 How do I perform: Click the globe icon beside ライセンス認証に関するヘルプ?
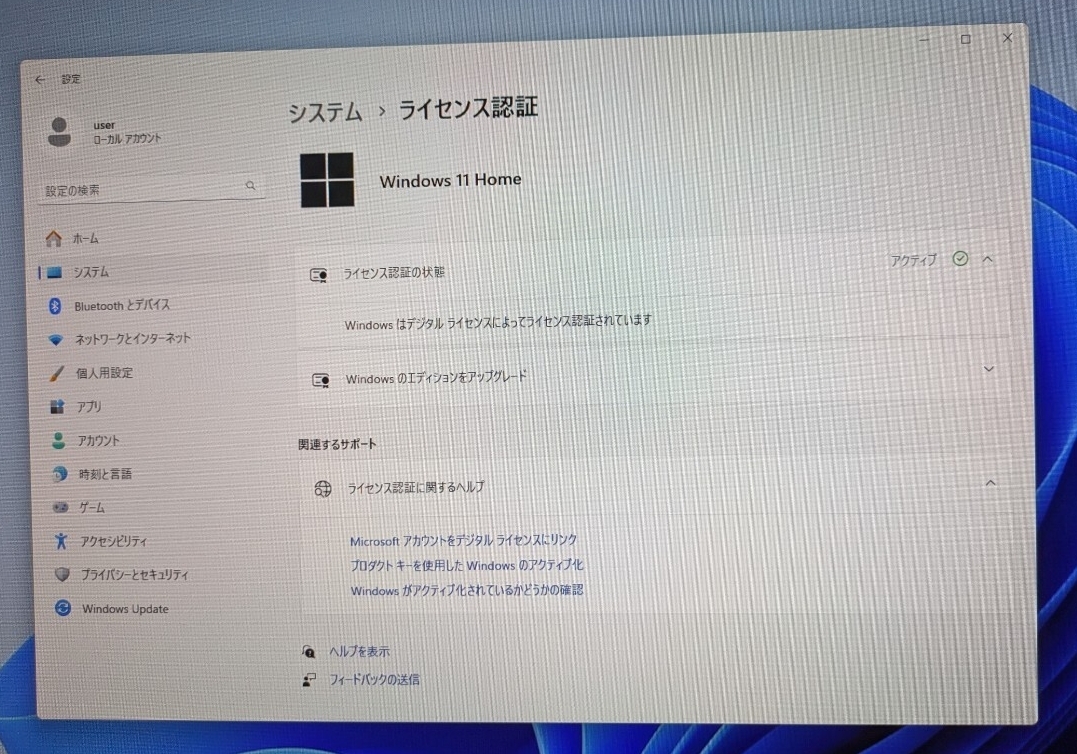(323, 488)
